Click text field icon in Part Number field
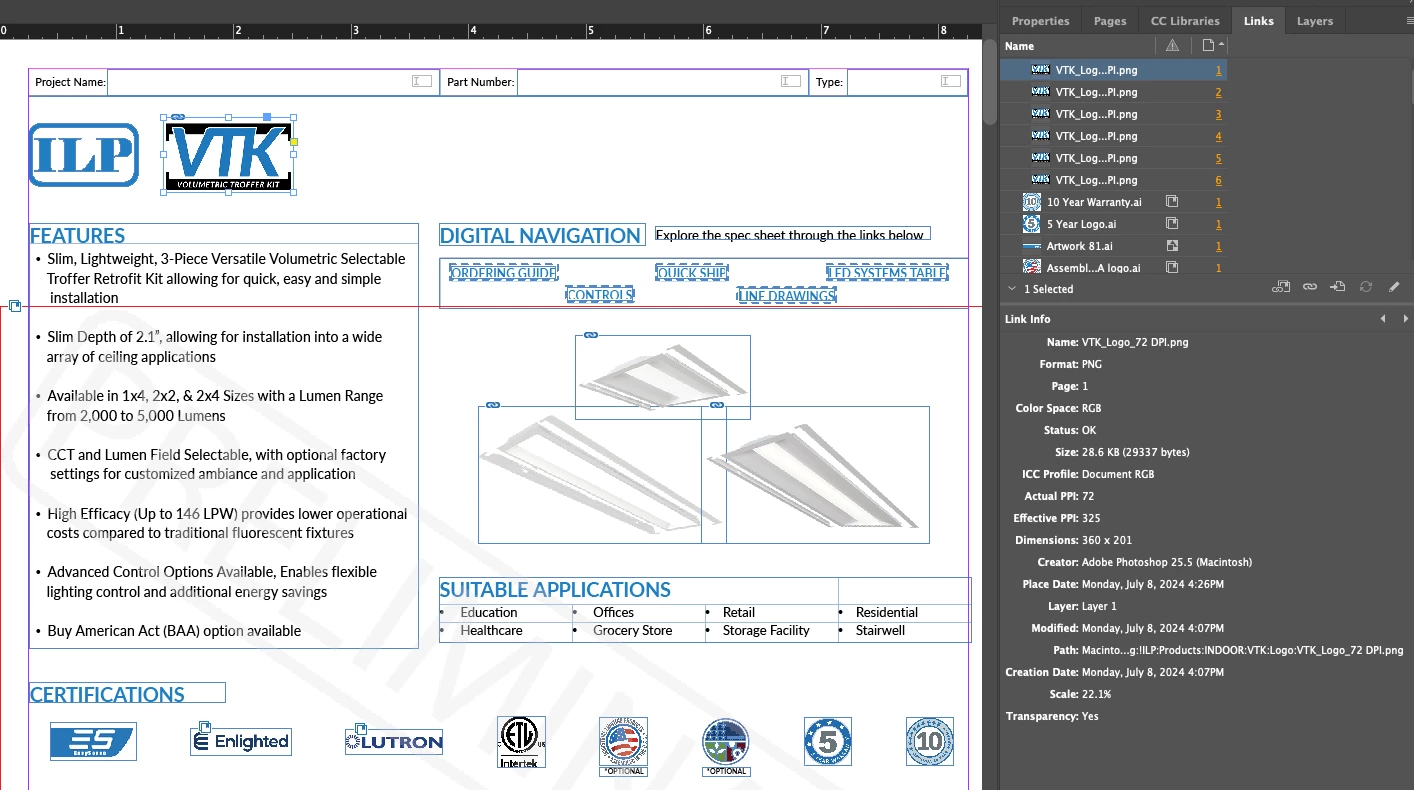This screenshot has height=790, width=1414. [x=791, y=81]
